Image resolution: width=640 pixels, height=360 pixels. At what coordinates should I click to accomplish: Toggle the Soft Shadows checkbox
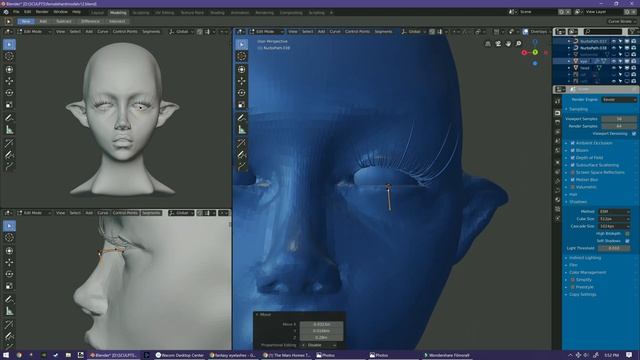(627, 241)
